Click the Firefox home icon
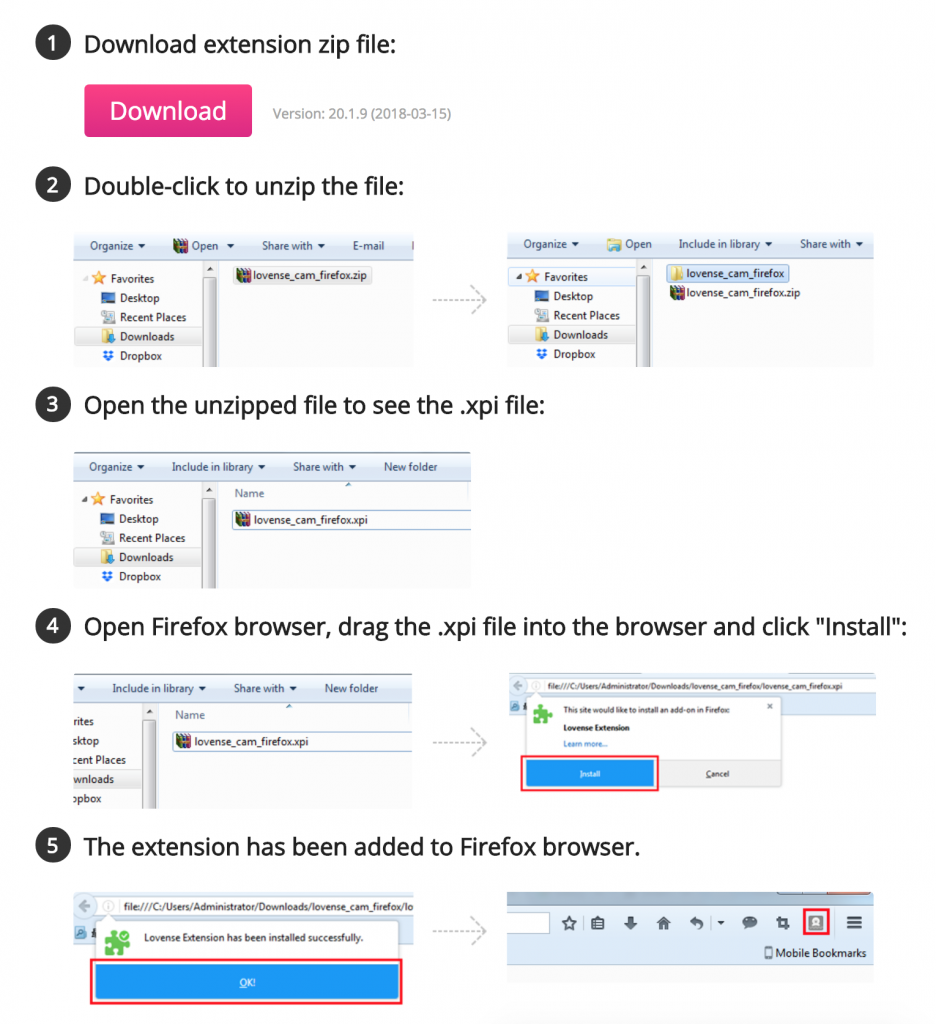This screenshot has height=1024, width=936. coord(663,923)
